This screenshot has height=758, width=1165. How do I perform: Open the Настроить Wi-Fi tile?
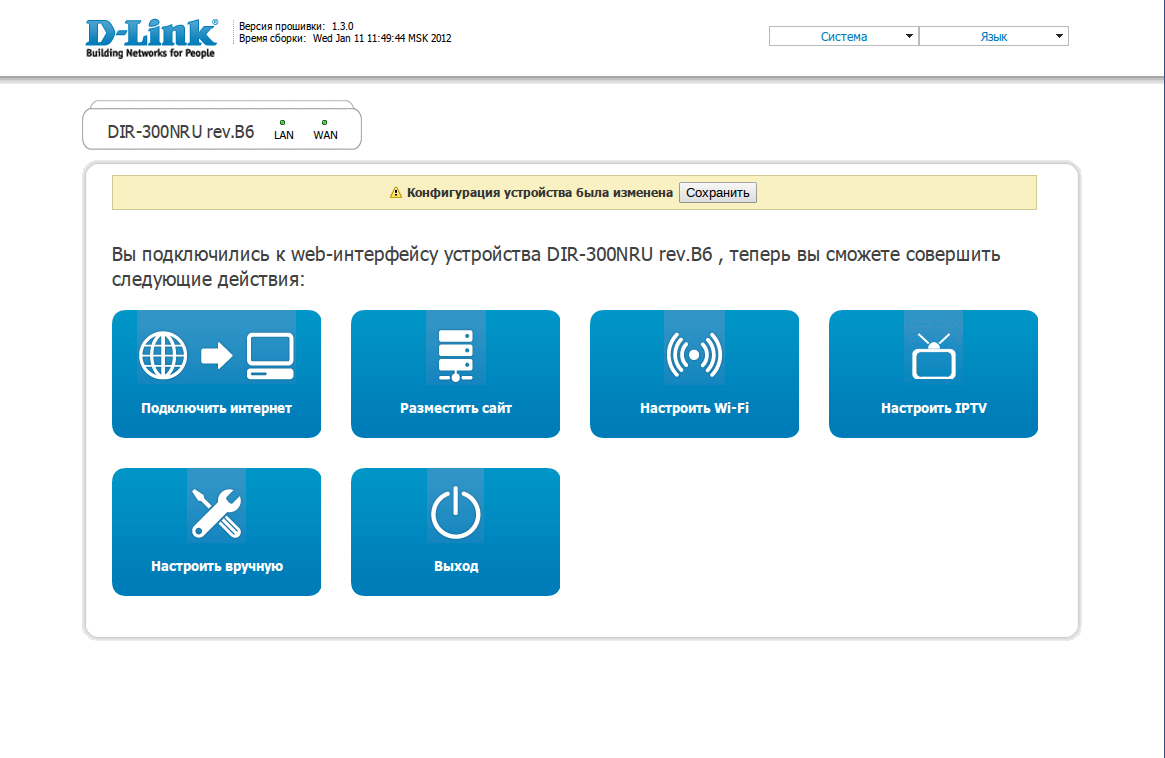click(x=695, y=374)
